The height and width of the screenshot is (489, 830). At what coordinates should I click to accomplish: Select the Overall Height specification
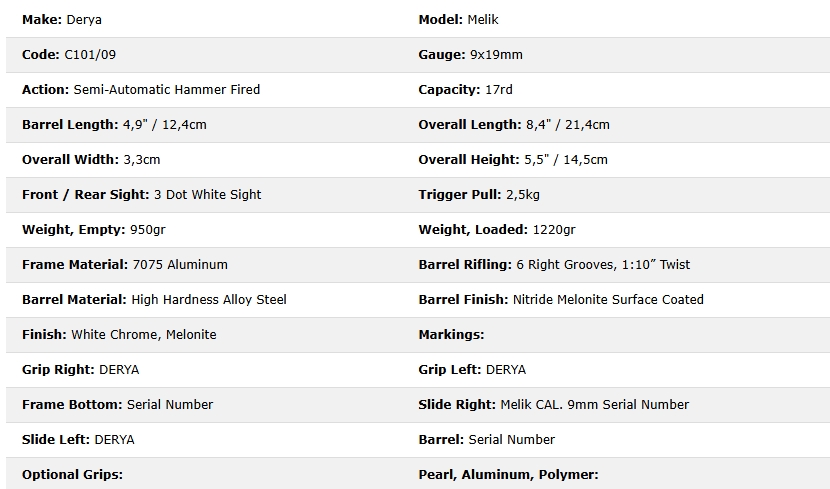pyautogui.click(x=512, y=160)
